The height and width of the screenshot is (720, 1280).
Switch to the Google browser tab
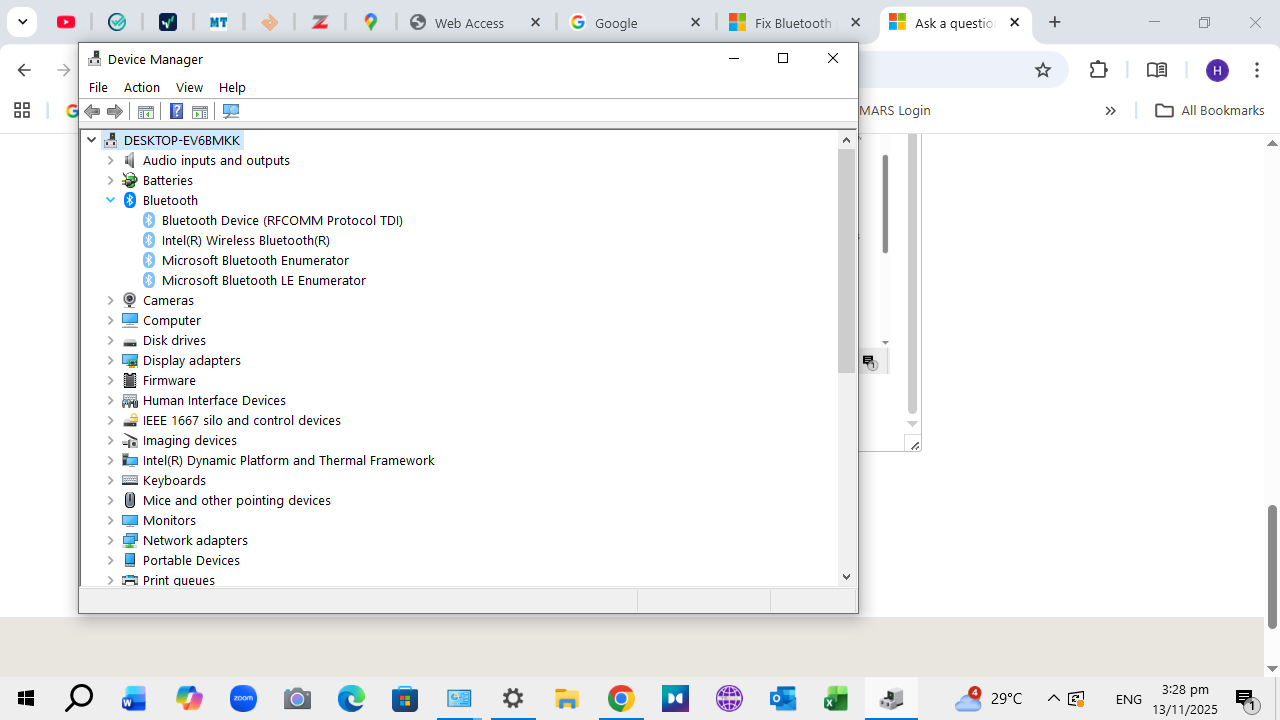point(636,23)
